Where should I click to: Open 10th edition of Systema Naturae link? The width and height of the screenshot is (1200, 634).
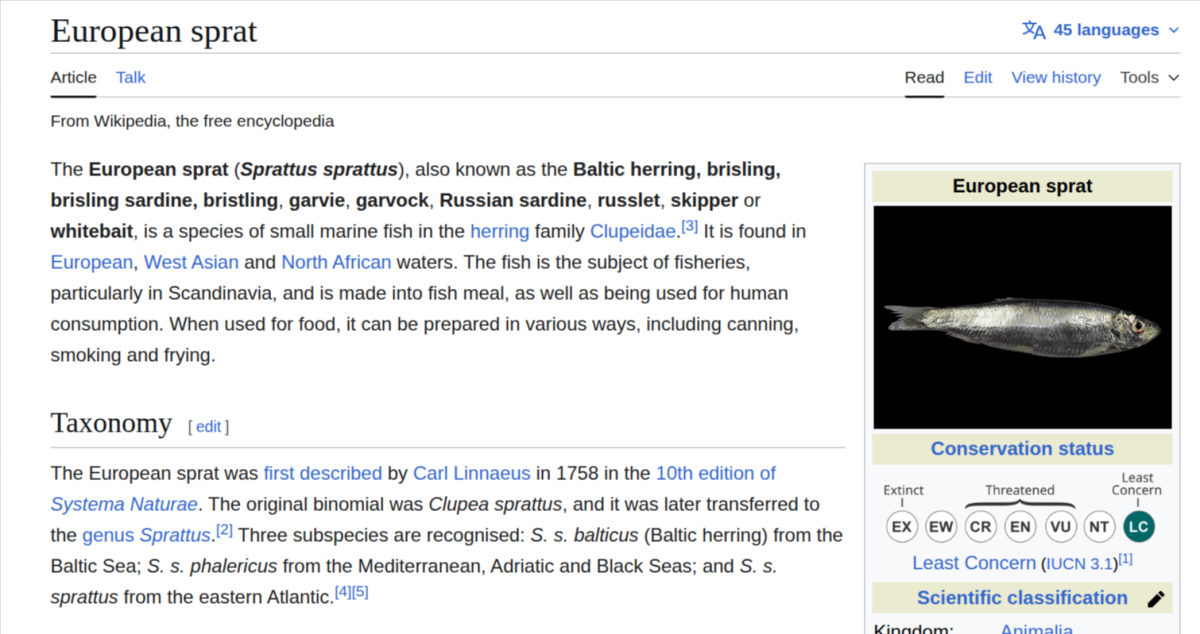(716, 473)
